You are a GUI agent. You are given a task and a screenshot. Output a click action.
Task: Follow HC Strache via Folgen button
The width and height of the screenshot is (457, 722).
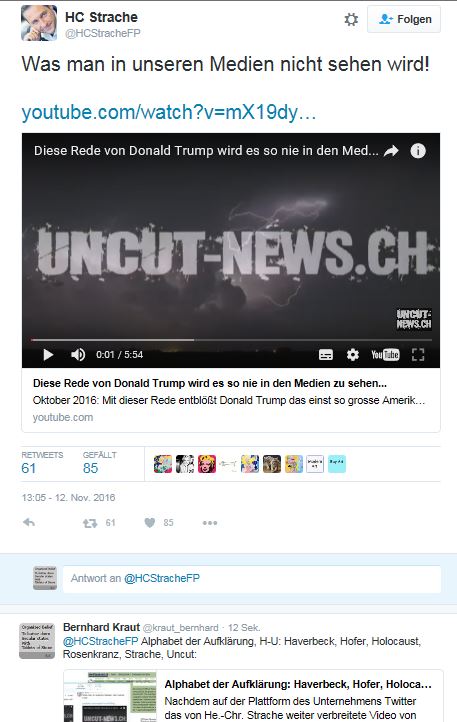click(x=404, y=19)
